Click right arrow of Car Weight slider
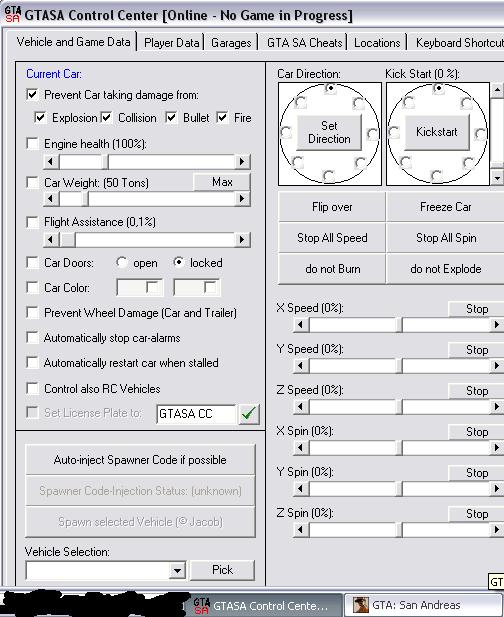504x617 pixels. coord(242,199)
